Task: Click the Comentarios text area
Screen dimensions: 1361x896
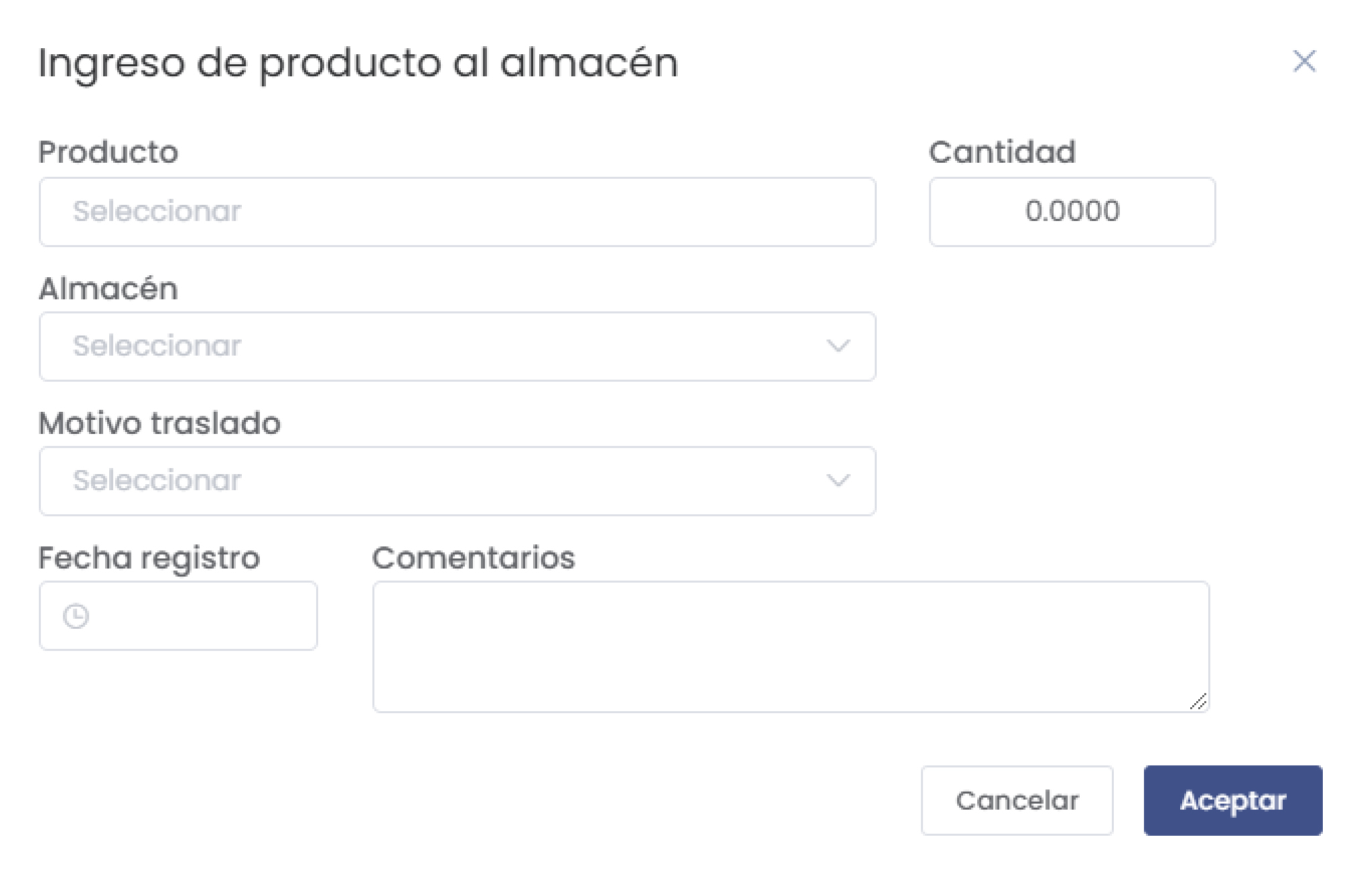Action: point(790,643)
